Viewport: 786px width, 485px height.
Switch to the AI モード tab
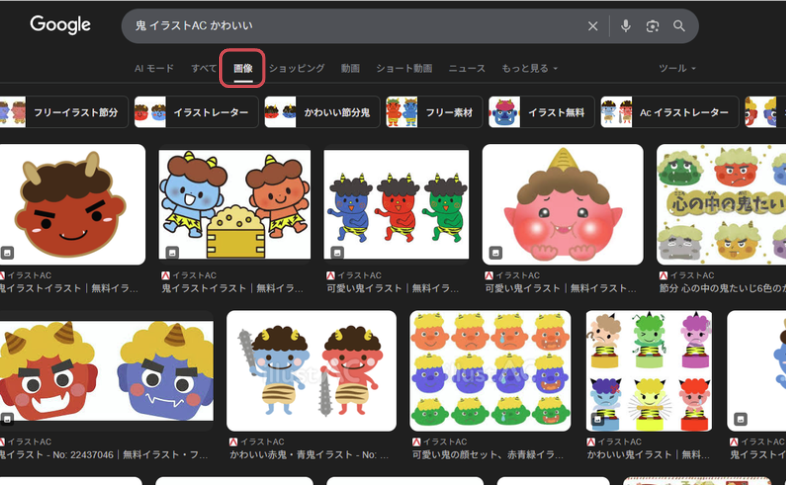pyautogui.click(x=154, y=68)
